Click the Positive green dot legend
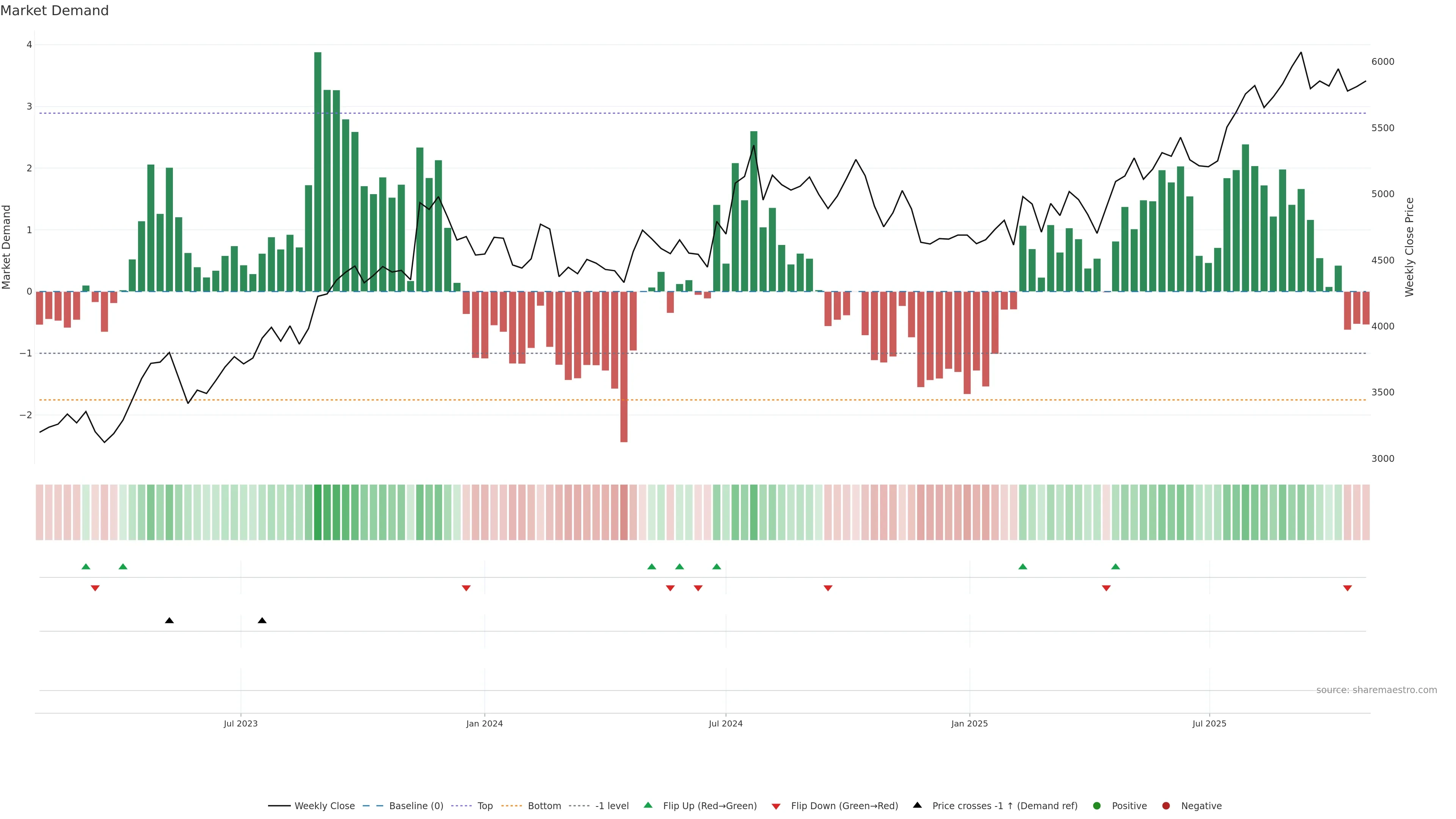1456x819 pixels. click(1097, 806)
